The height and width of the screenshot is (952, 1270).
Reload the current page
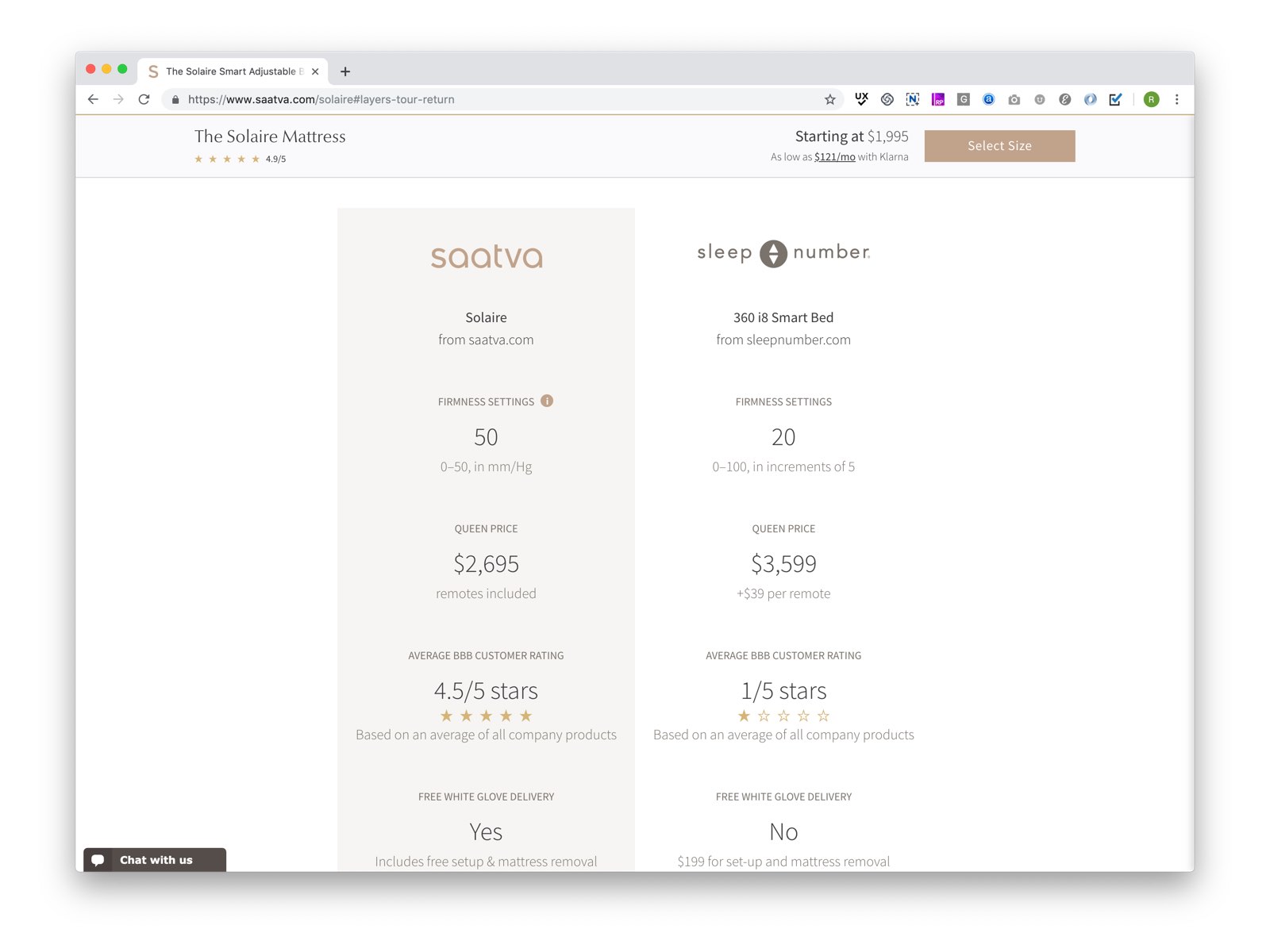(x=144, y=99)
